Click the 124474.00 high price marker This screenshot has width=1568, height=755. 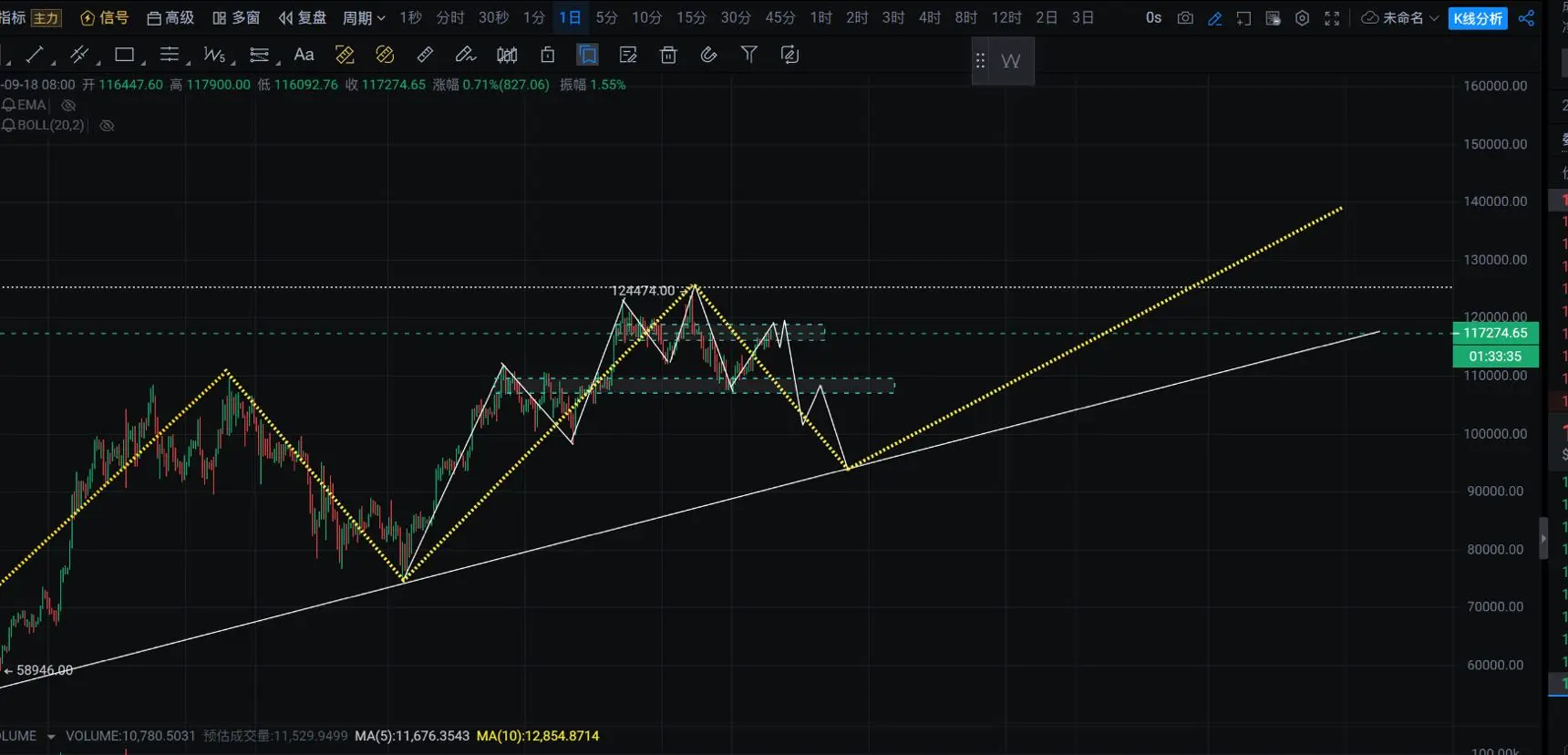click(643, 291)
